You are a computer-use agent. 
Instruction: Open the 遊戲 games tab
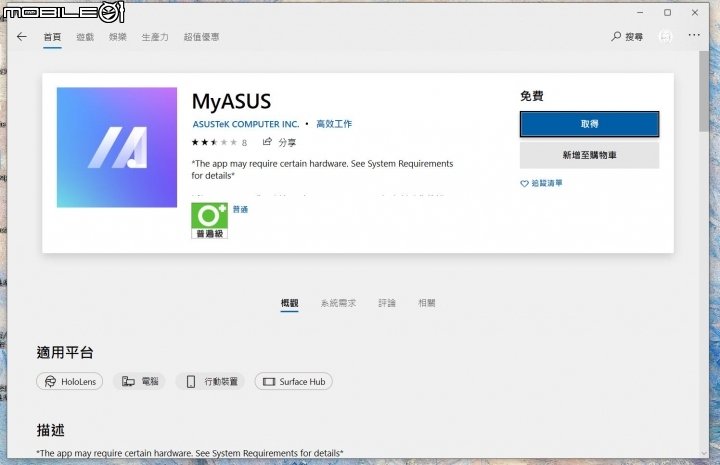click(85, 37)
